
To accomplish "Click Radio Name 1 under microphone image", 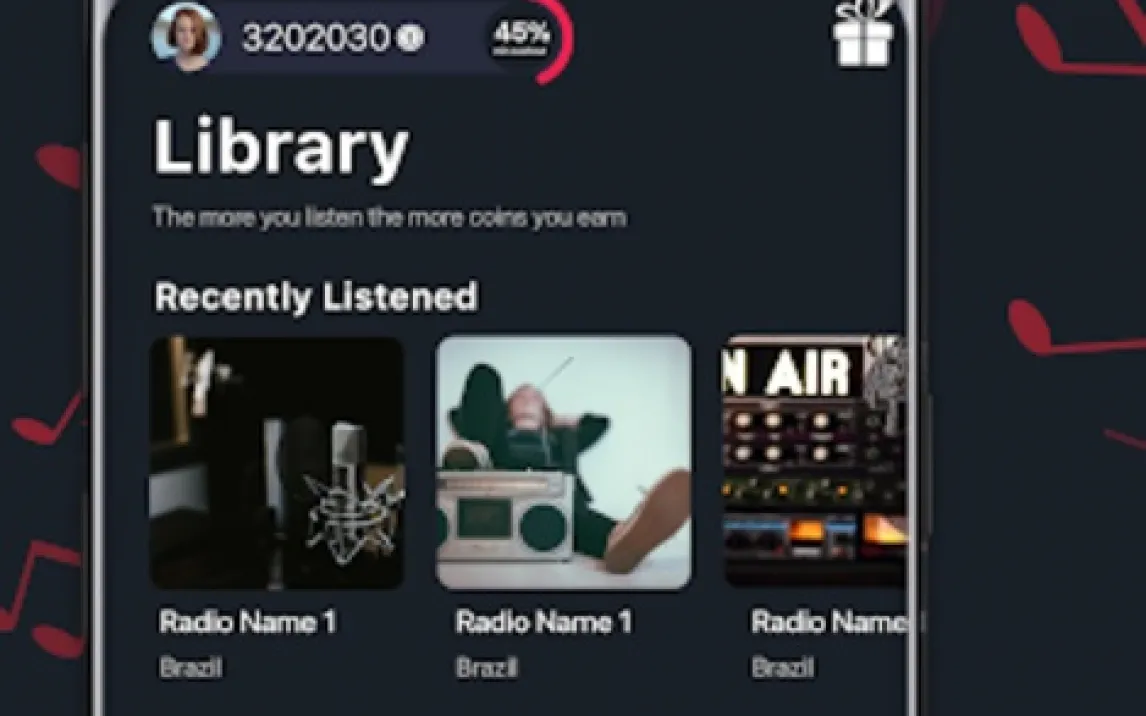I will click(248, 622).
